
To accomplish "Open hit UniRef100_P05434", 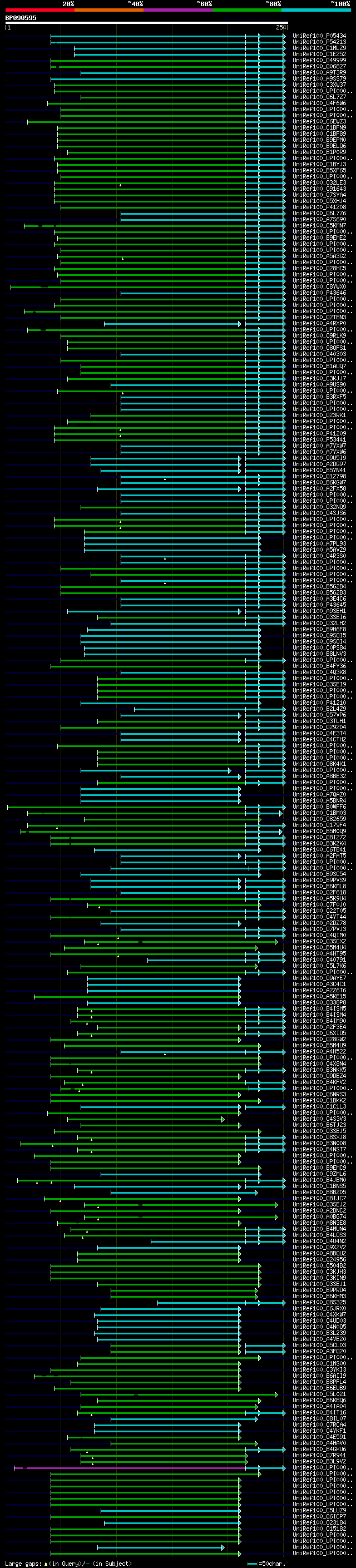I will [x=319, y=36].
